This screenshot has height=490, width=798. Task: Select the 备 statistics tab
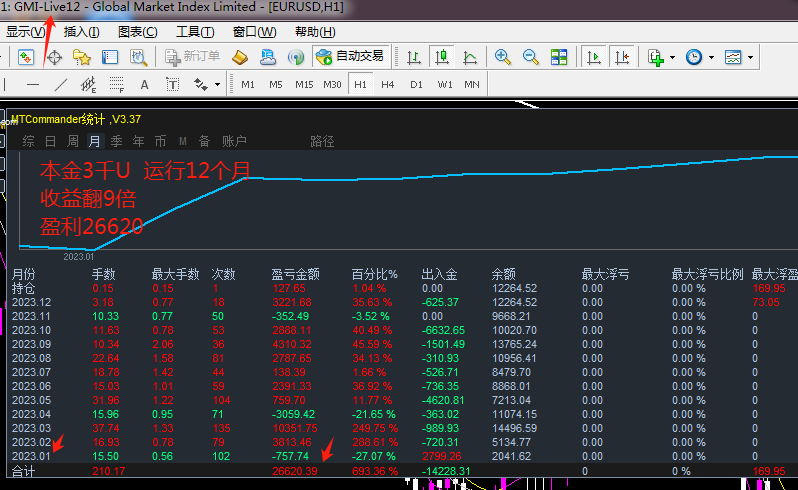[205, 141]
